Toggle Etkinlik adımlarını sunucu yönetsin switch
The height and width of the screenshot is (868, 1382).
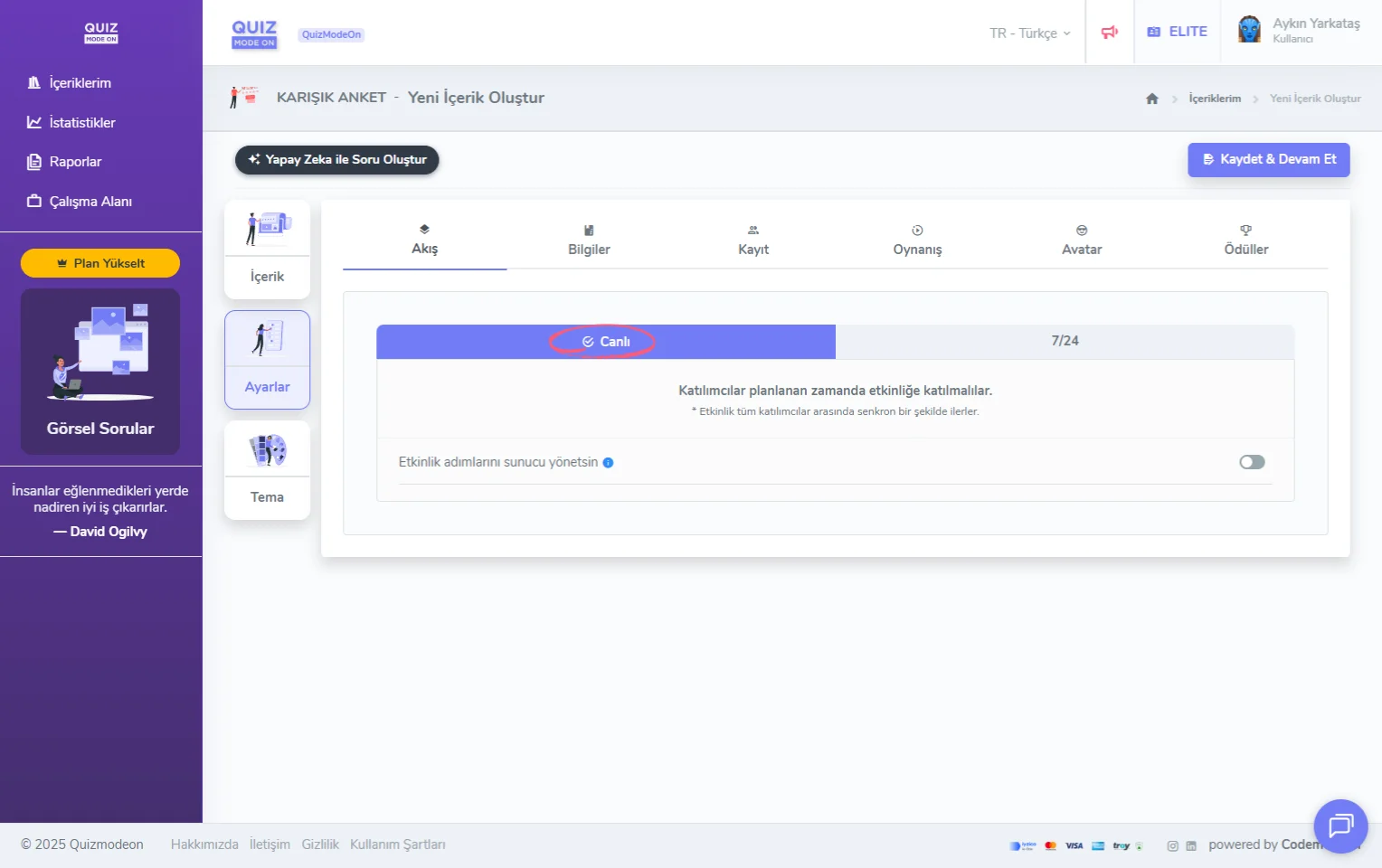(1252, 462)
